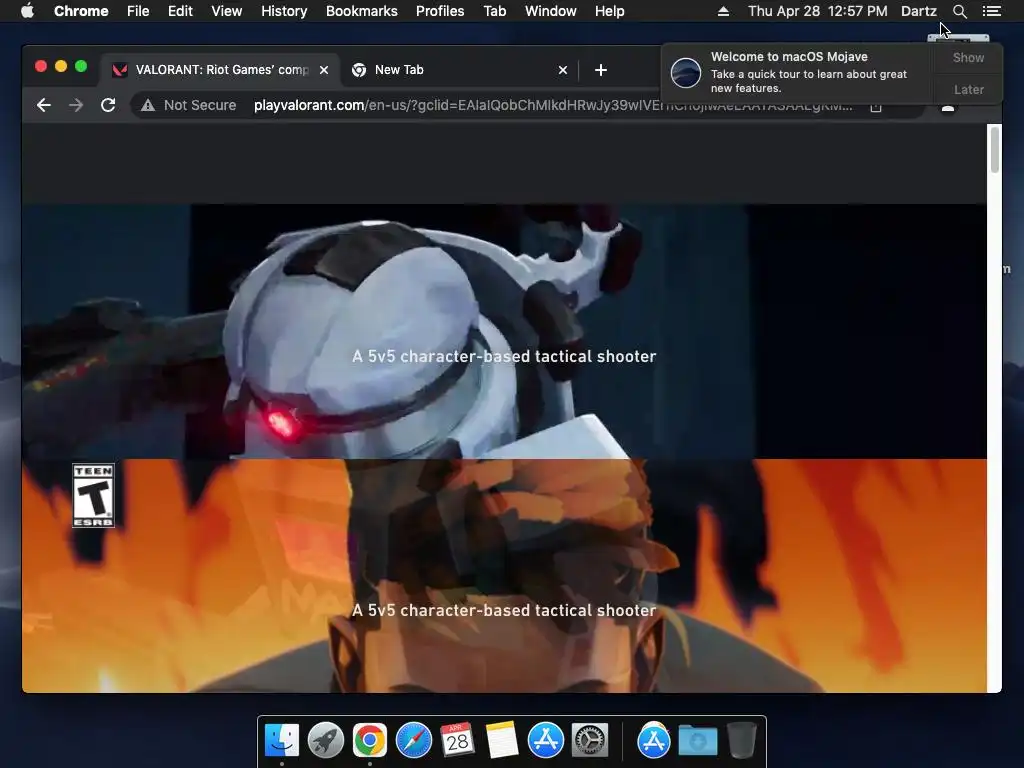
Task: Open the Bookmarks menu
Action: pyautogui.click(x=362, y=11)
